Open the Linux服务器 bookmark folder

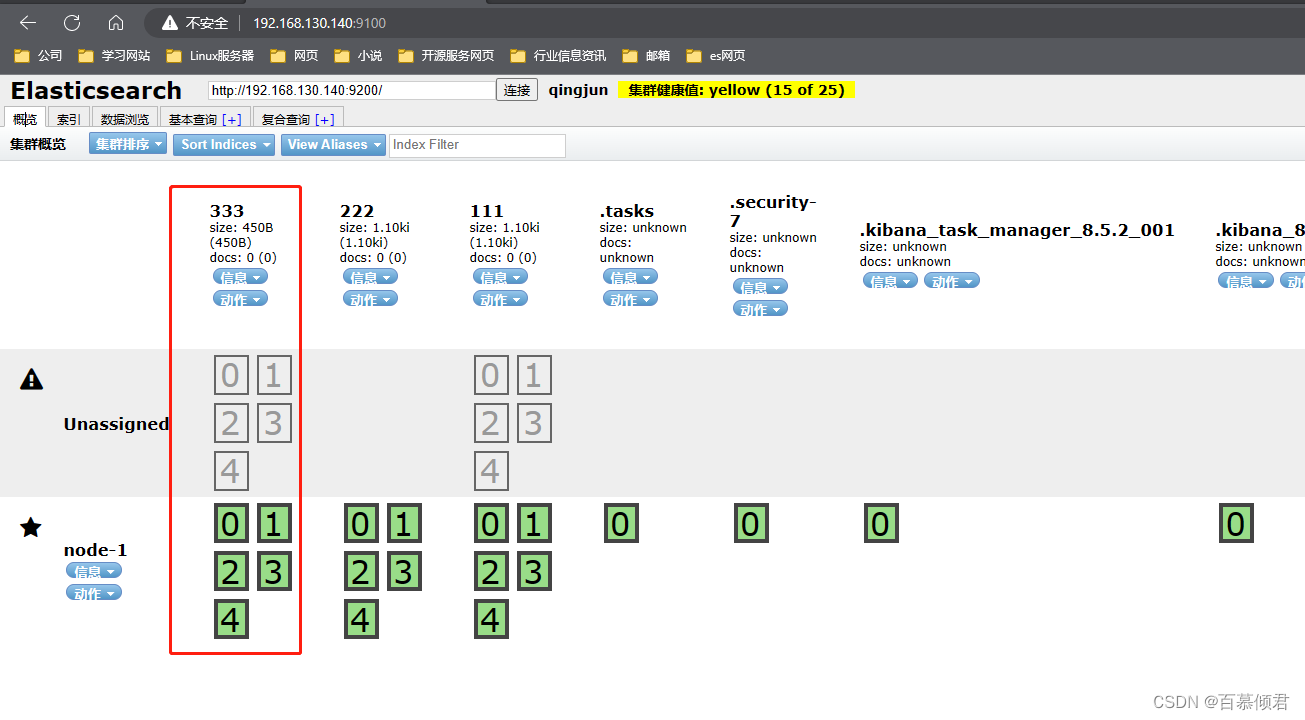(x=210, y=56)
